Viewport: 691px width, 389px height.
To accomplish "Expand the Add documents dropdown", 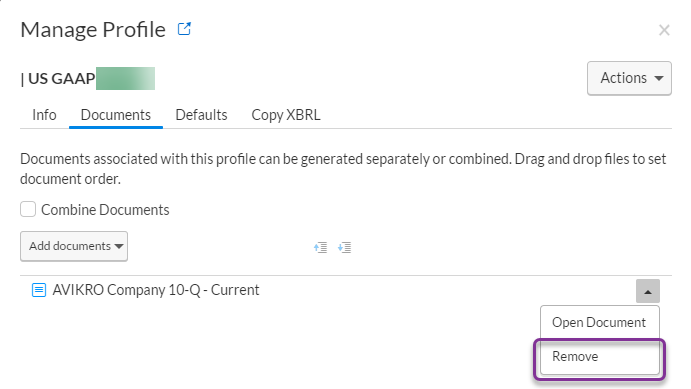I will click(x=74, y=246).
